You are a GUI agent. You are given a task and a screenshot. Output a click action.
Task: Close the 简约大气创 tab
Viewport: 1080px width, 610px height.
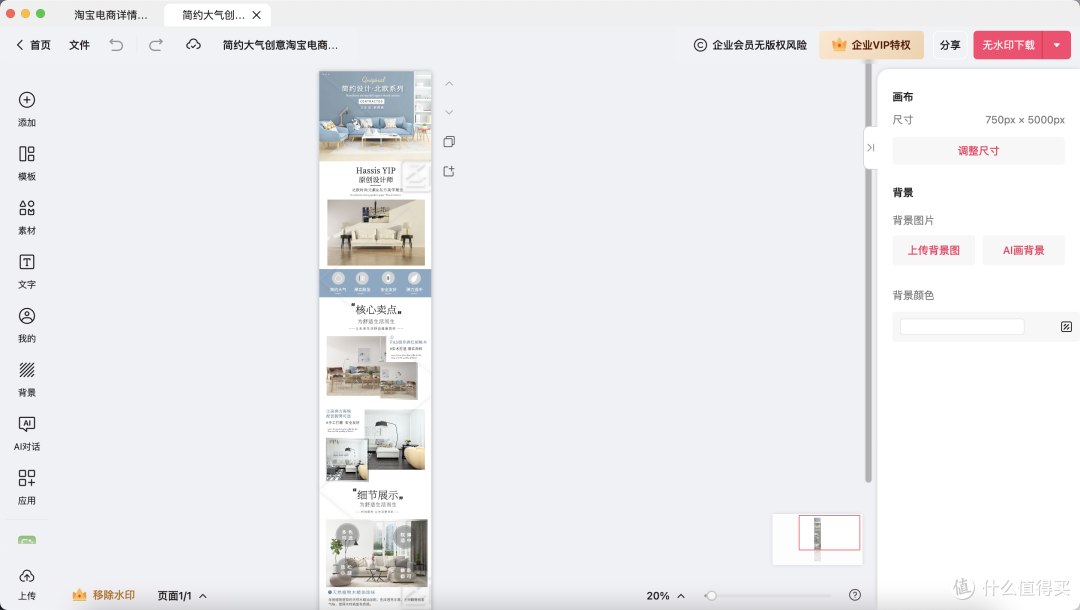click(256, 14)
